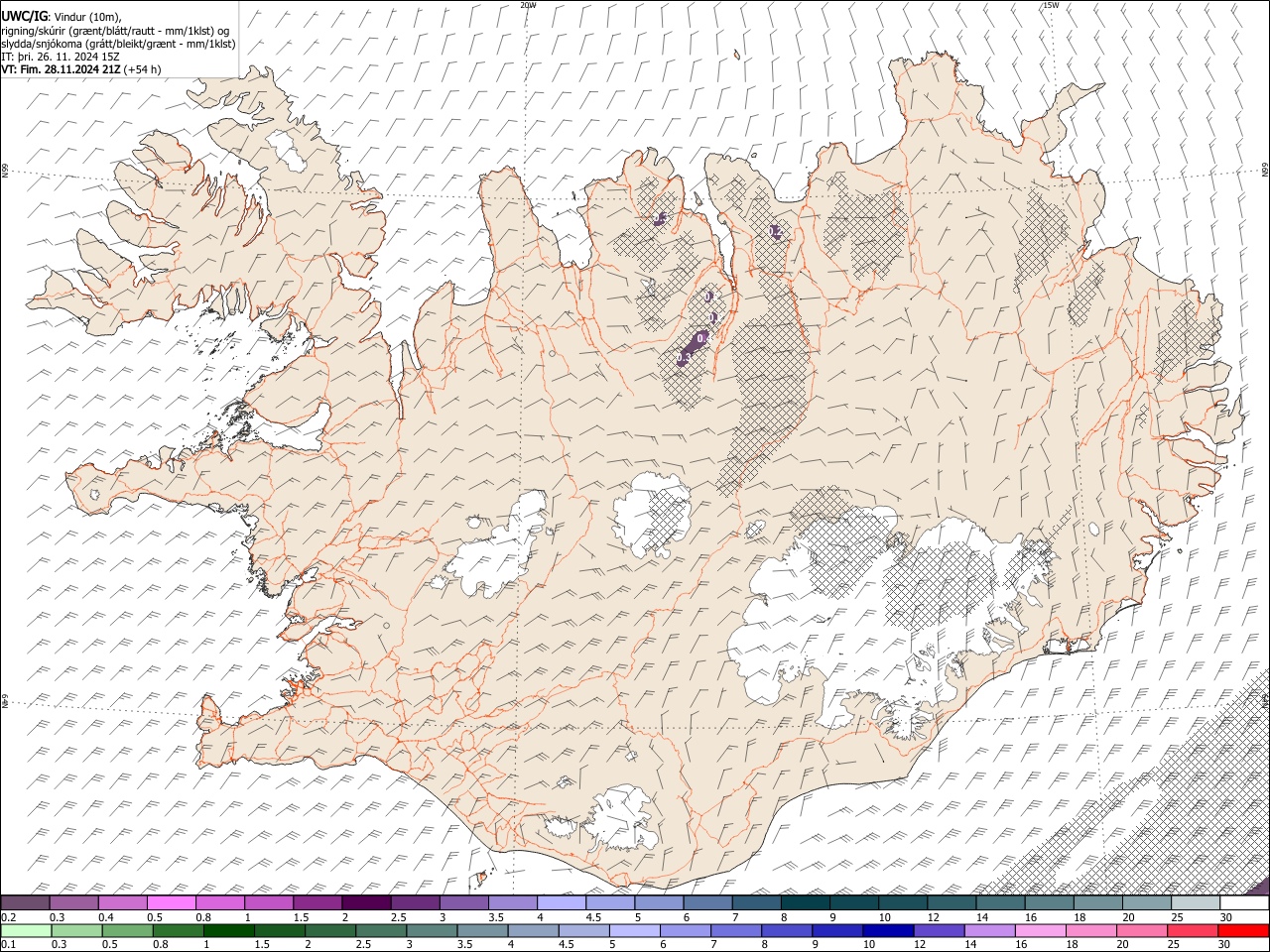Click the '15W' longitude label at top

[x=1051, y=5]
